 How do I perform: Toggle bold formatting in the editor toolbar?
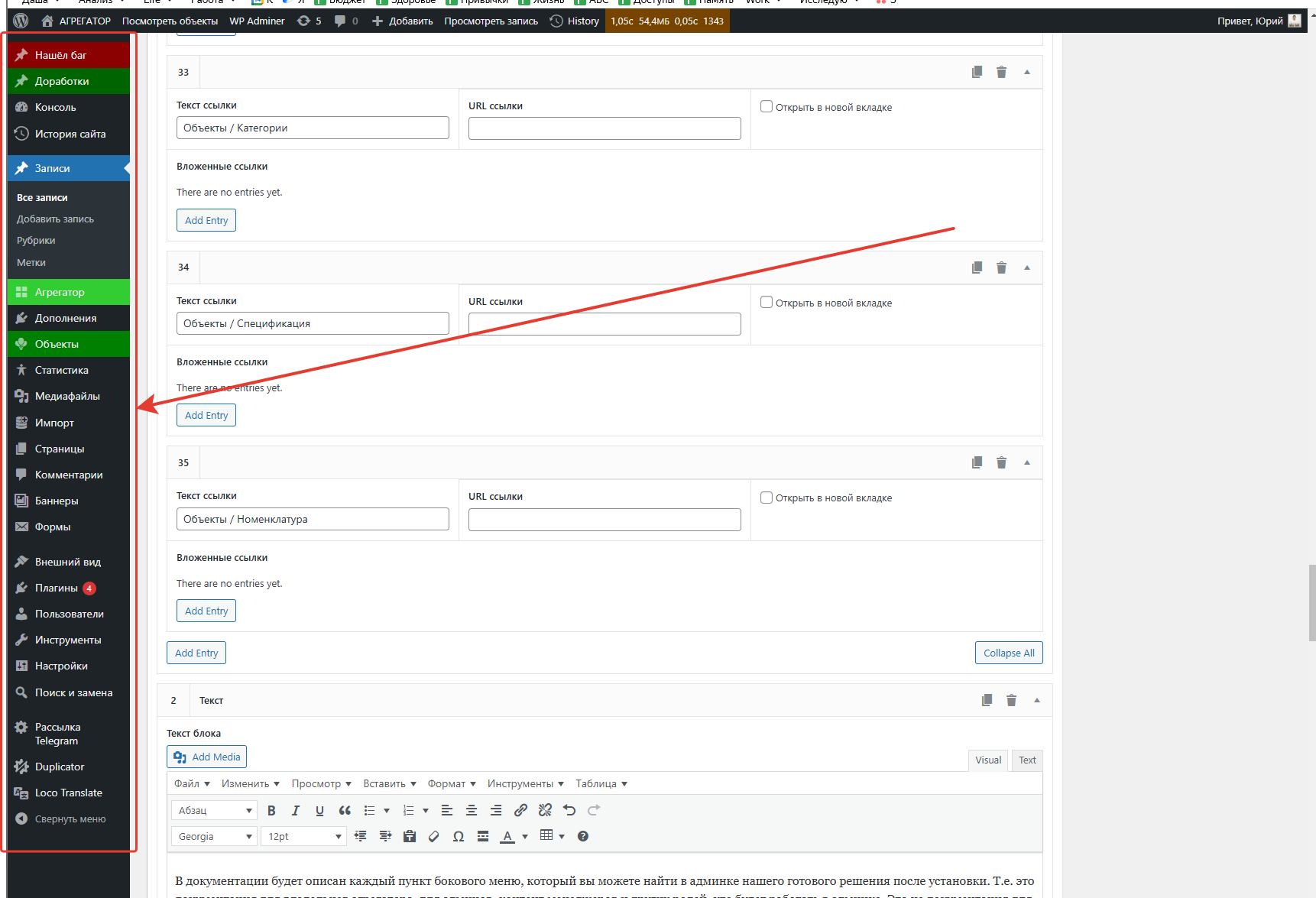271,810
